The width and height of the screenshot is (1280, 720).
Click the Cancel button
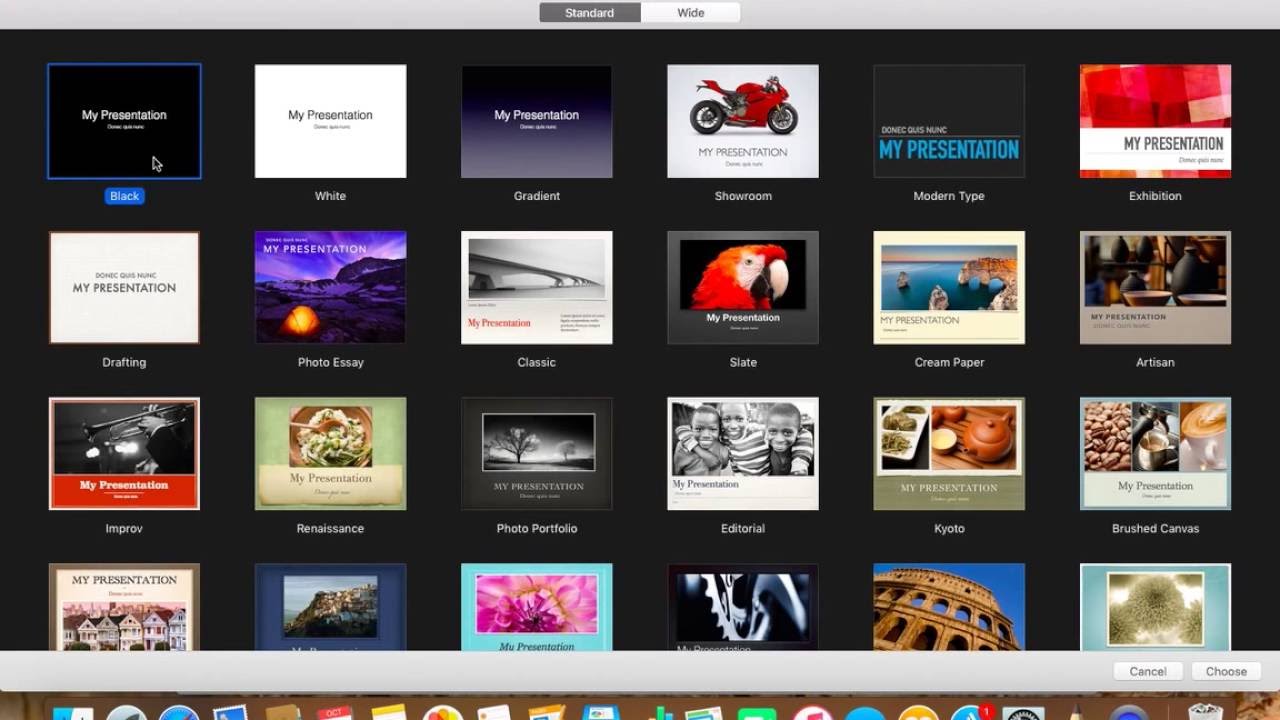pos(1148,672)
